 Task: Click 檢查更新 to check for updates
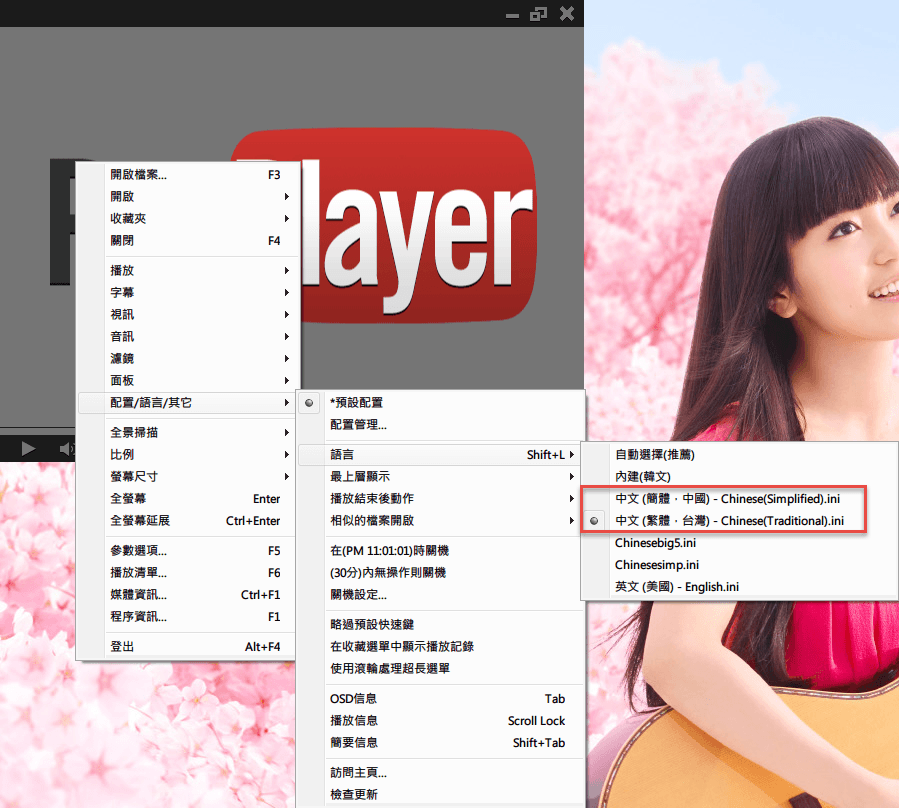click(353, 794)
